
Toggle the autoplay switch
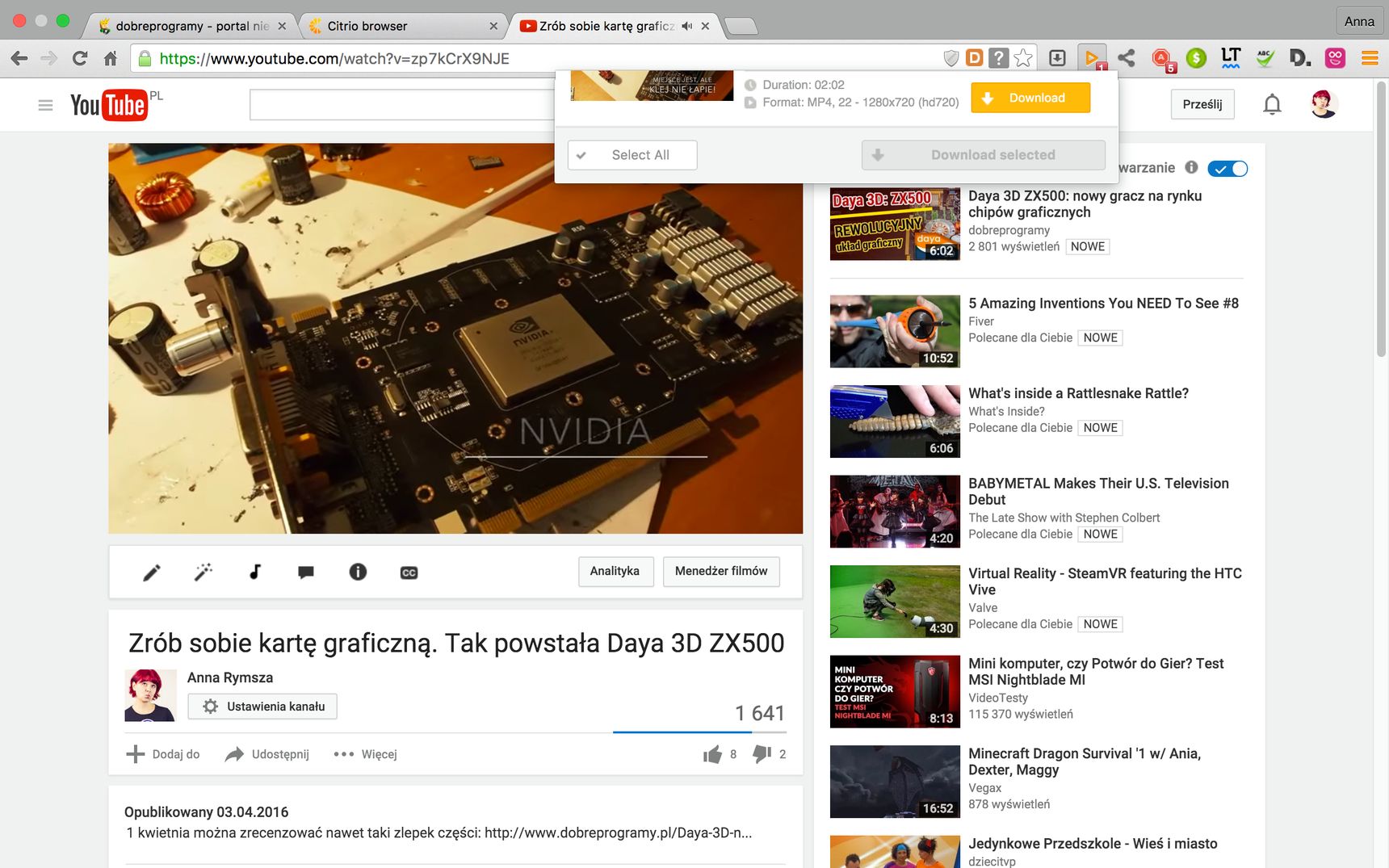[x=1227, y=169]
